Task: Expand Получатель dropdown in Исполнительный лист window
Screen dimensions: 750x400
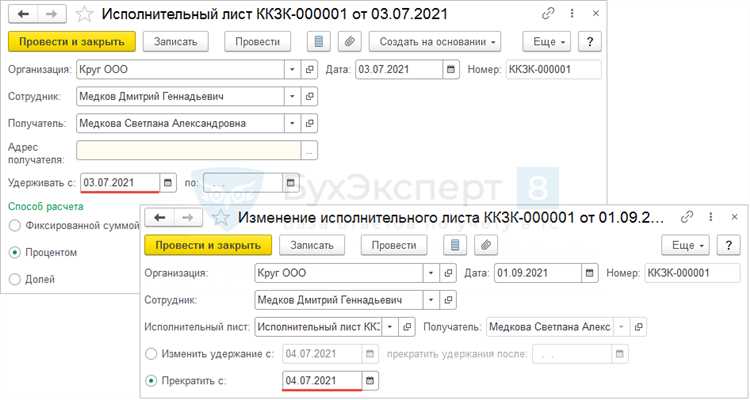Action: [292, 123]
